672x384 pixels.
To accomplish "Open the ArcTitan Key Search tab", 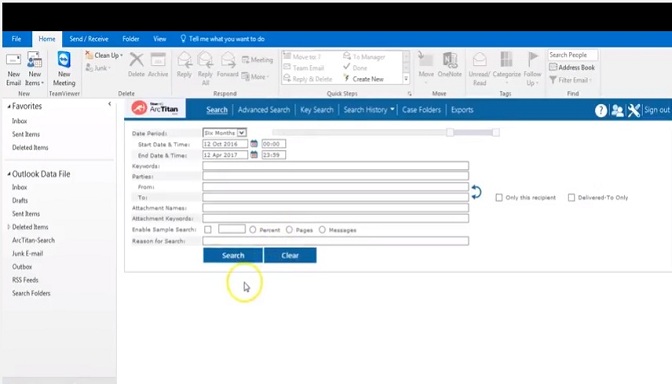I will [317, 110].
